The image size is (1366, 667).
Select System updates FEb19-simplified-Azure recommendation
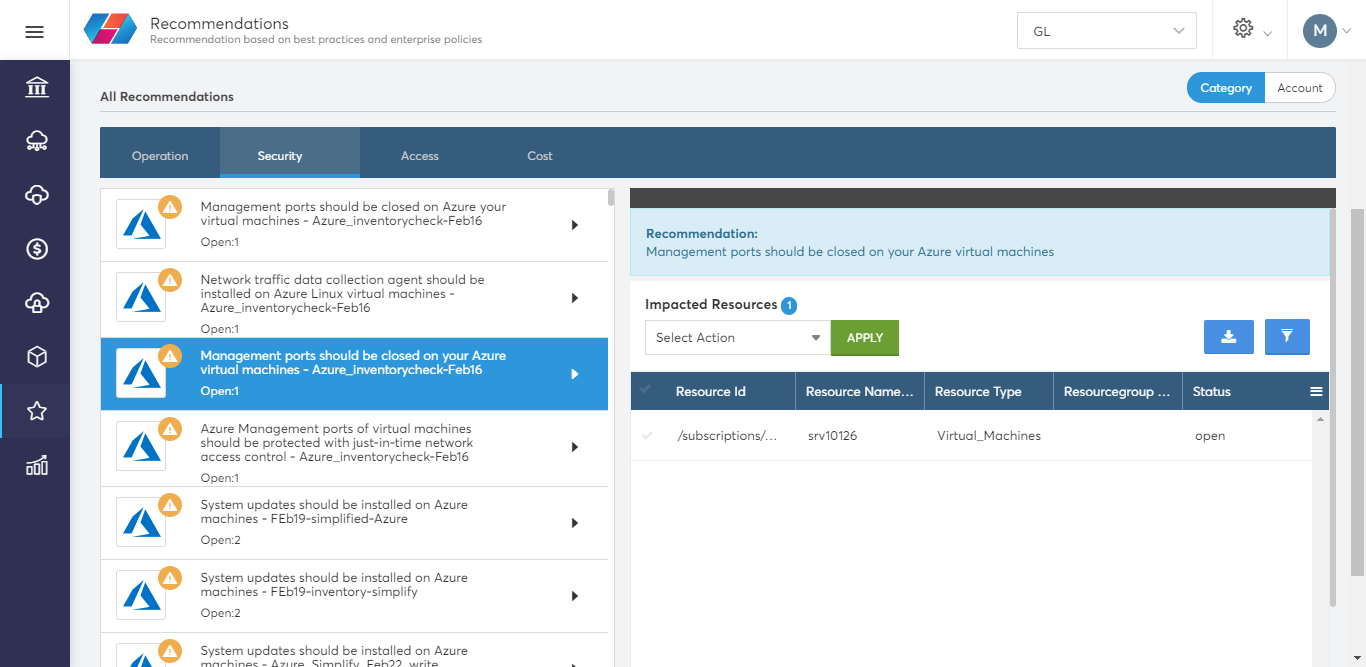coord(354,523)
